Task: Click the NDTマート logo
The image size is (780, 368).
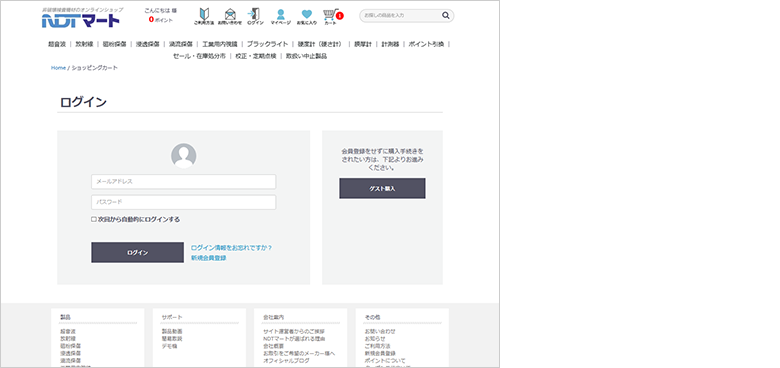Action: tap(81, 20)
